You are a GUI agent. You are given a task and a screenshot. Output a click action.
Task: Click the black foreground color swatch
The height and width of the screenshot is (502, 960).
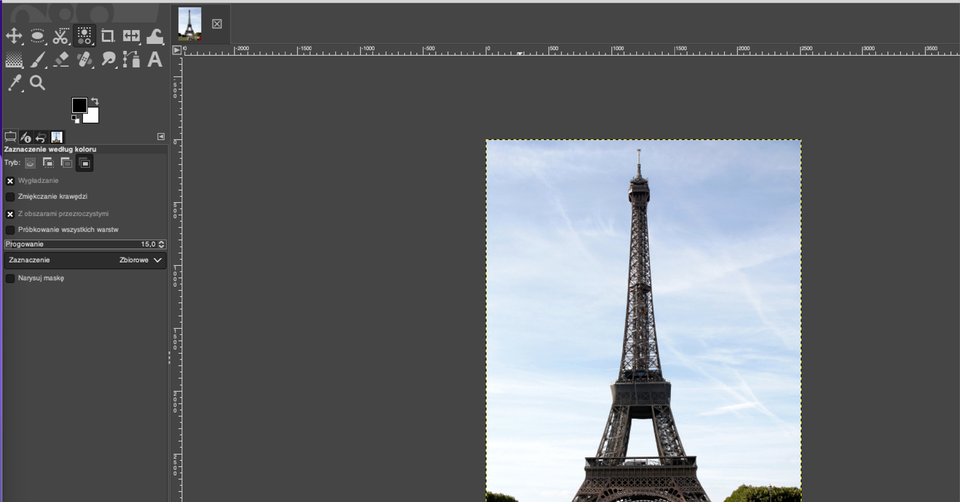[78, 105]
